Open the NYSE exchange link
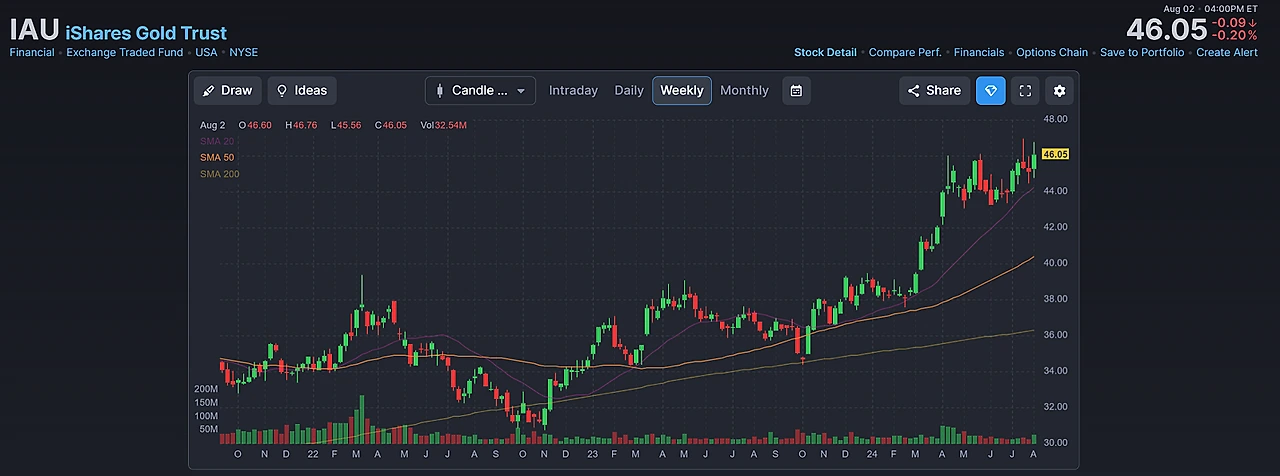Screen dimensions: 1280x476 click(244, 52)
